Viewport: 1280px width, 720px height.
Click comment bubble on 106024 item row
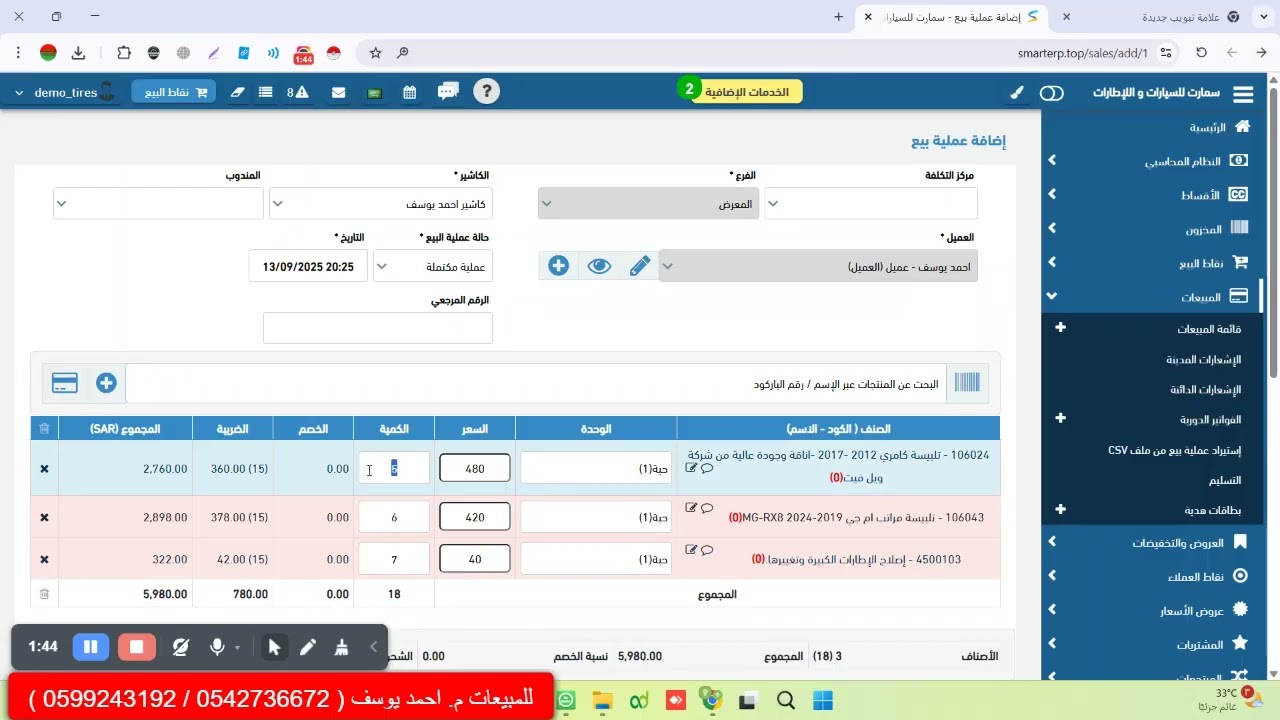(x=707, y=468)
